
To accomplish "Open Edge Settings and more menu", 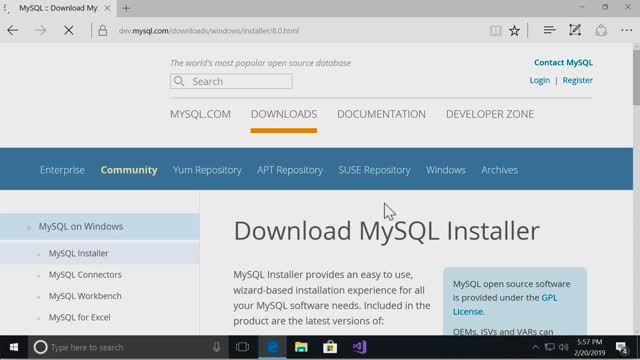I will pos(627,30).
